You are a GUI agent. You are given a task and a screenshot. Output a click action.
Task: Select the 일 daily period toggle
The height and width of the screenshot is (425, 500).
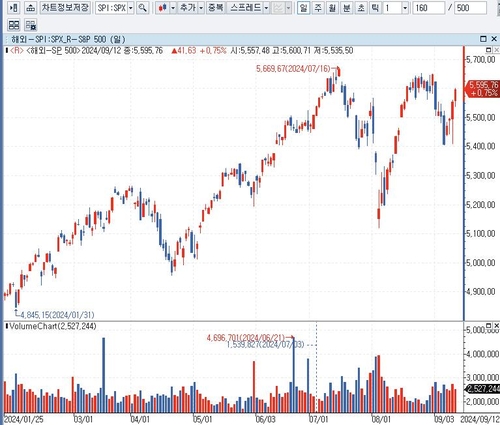(x=303, y=8)
